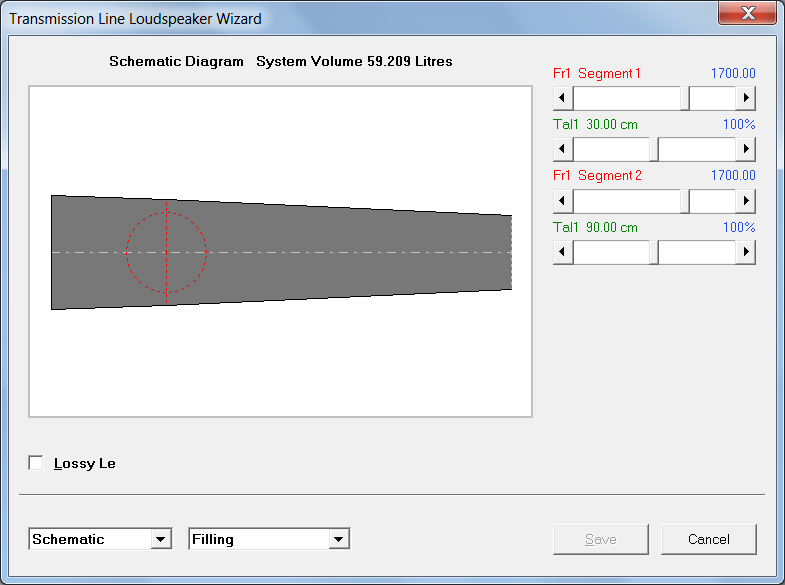This screenshot has height=585, width=785.
Task: Open the Schematic dropdown list
Action: pos(161,539)
